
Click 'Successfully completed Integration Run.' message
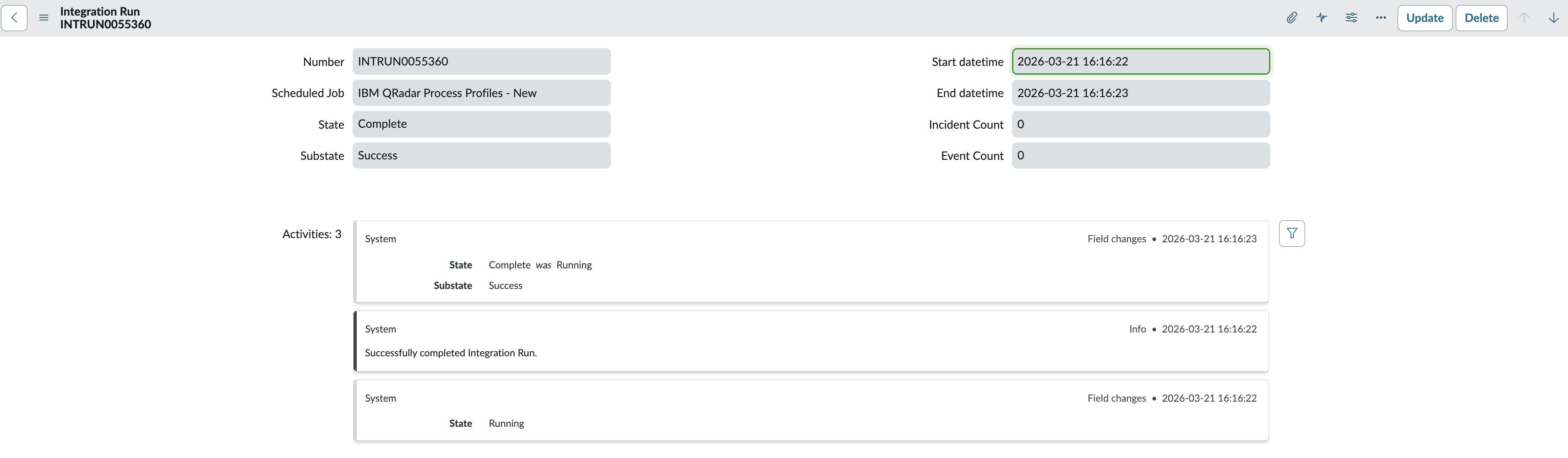tap(451, 353)
